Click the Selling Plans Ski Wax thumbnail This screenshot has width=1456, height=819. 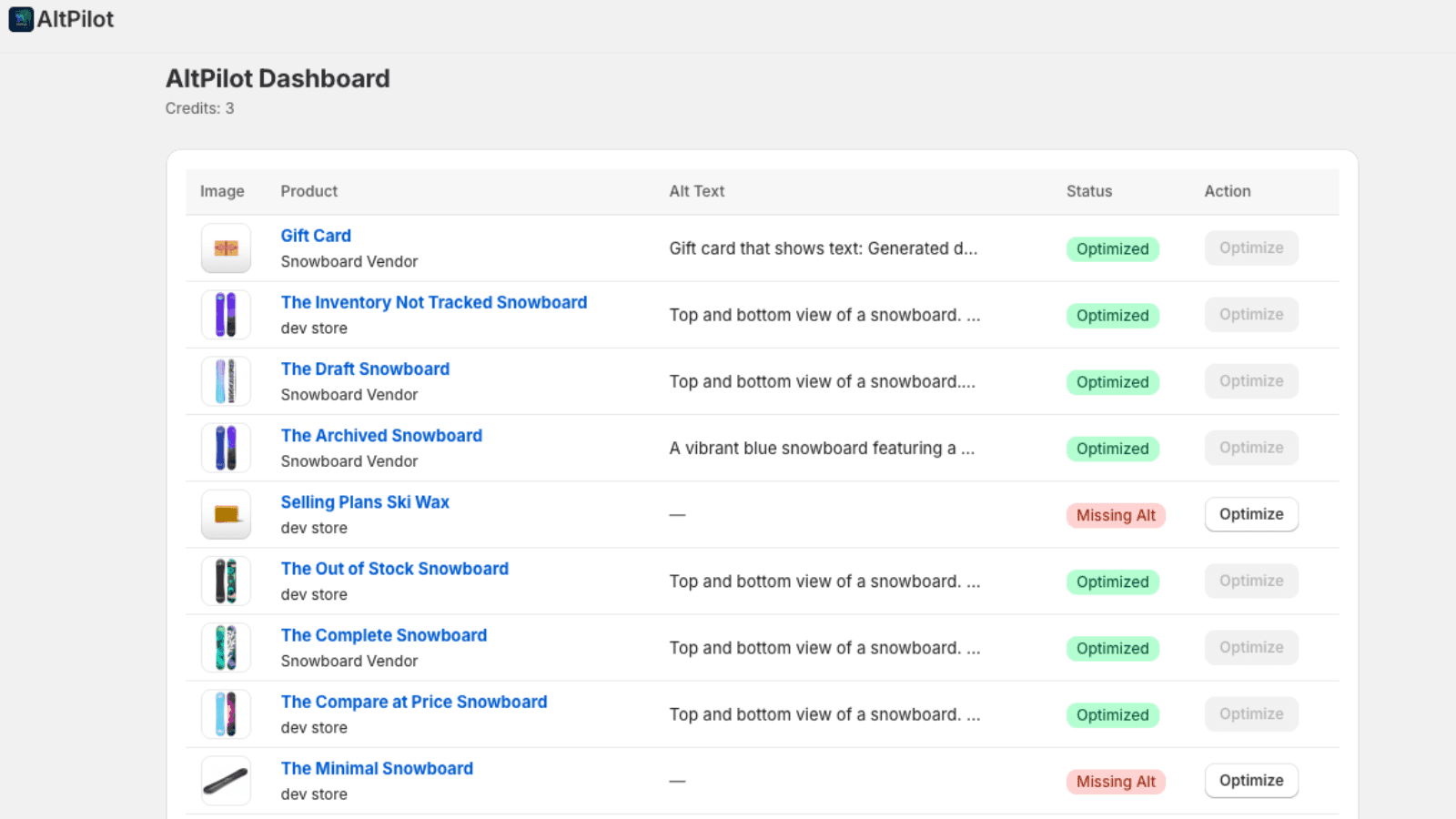click(226, 515)
